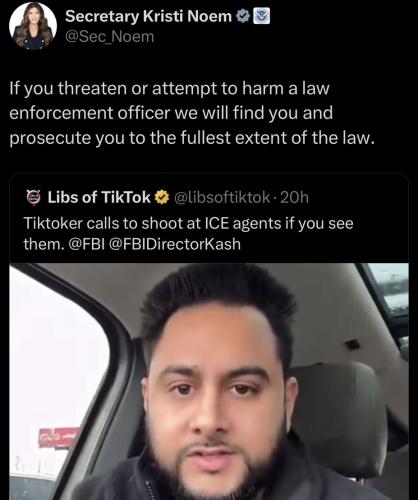Click the car sunroof area in the video
Viewport: 418px width, 500px height.
pos(388,291)
